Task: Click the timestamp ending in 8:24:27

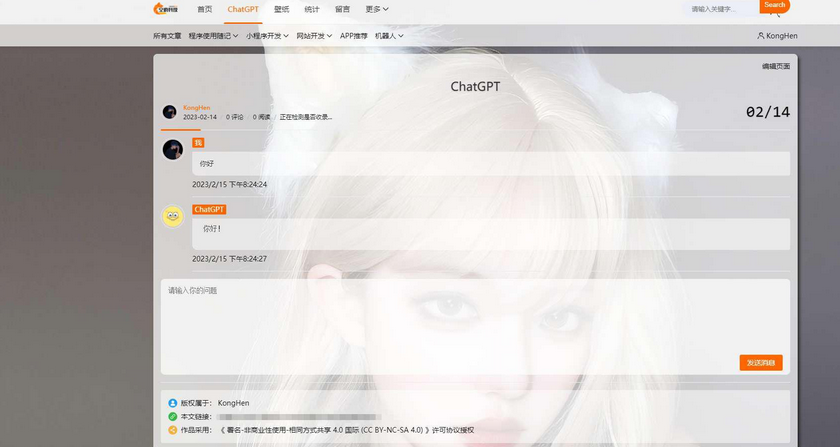Action: point(229,259)
